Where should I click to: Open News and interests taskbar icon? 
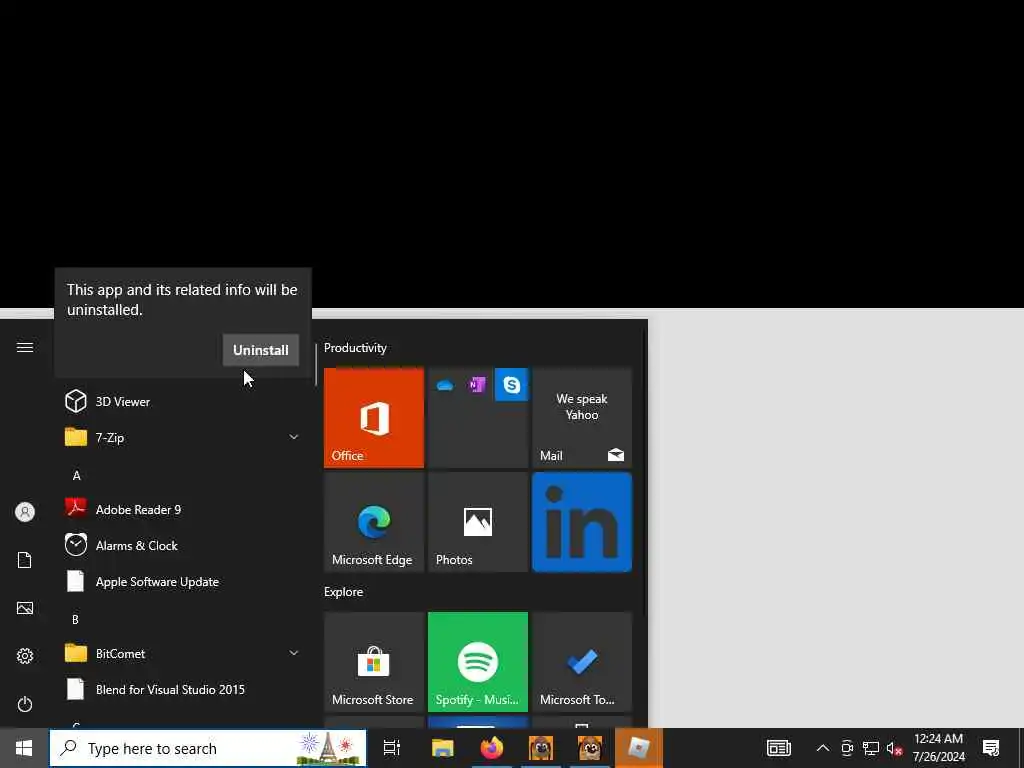(x=778, y=748)
